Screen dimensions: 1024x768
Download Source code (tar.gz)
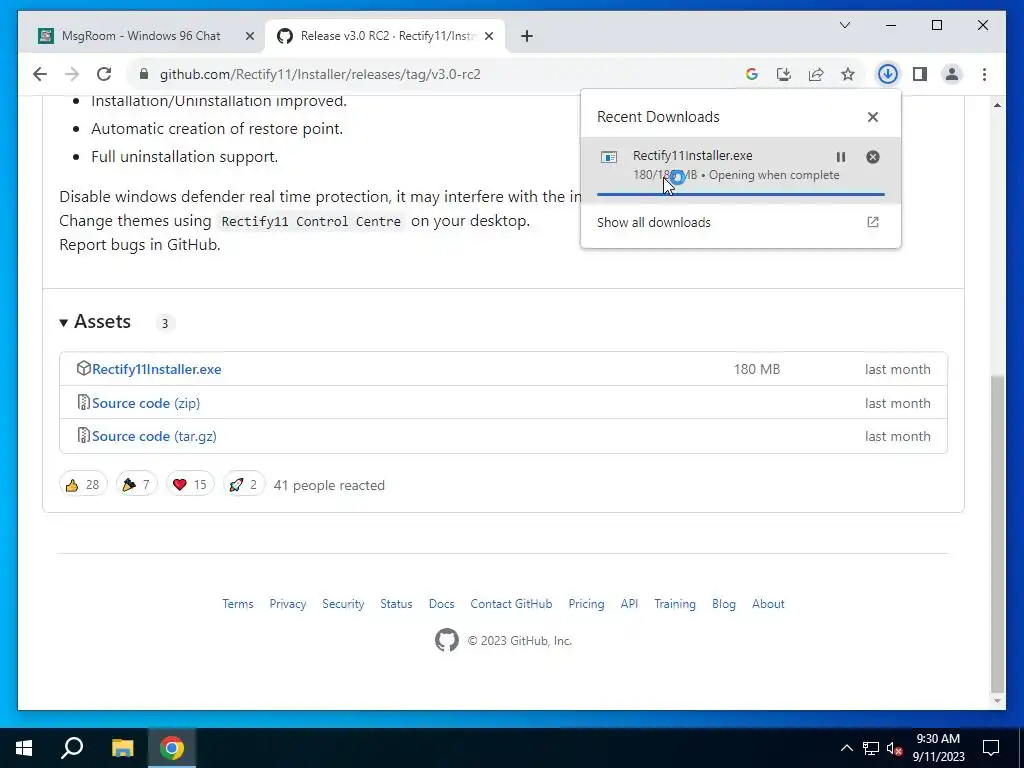[154, 436]
